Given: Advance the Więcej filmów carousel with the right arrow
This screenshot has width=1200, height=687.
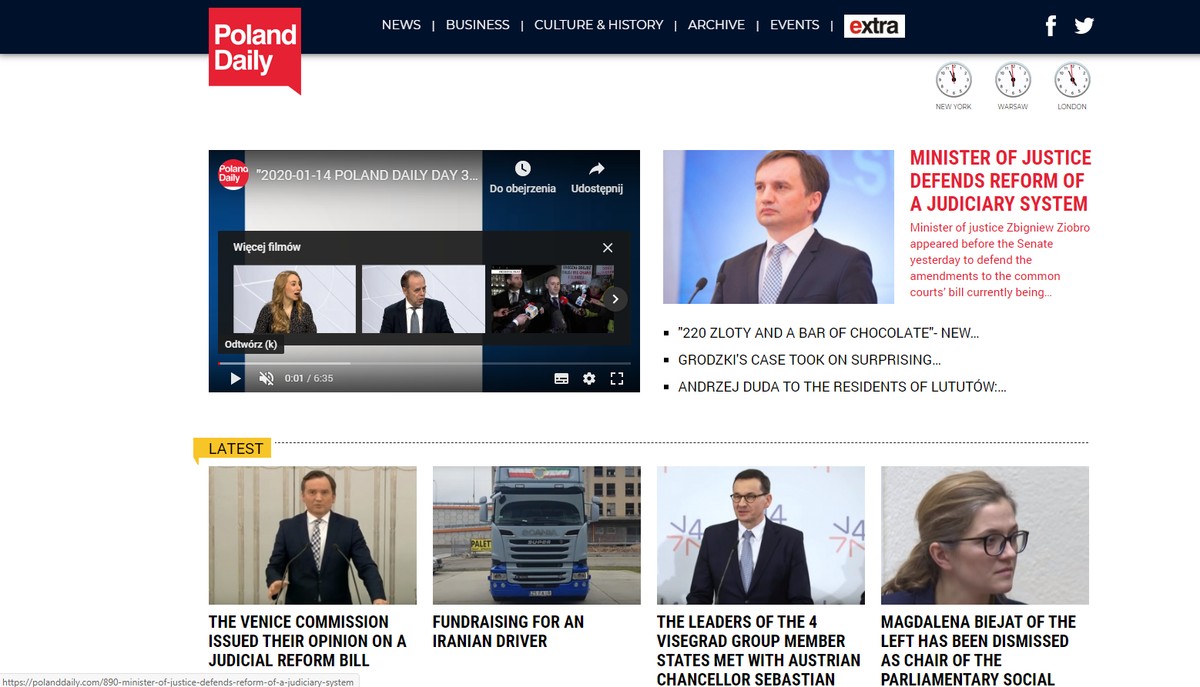Looking at the screenshot, I should (x=615, y=298).
